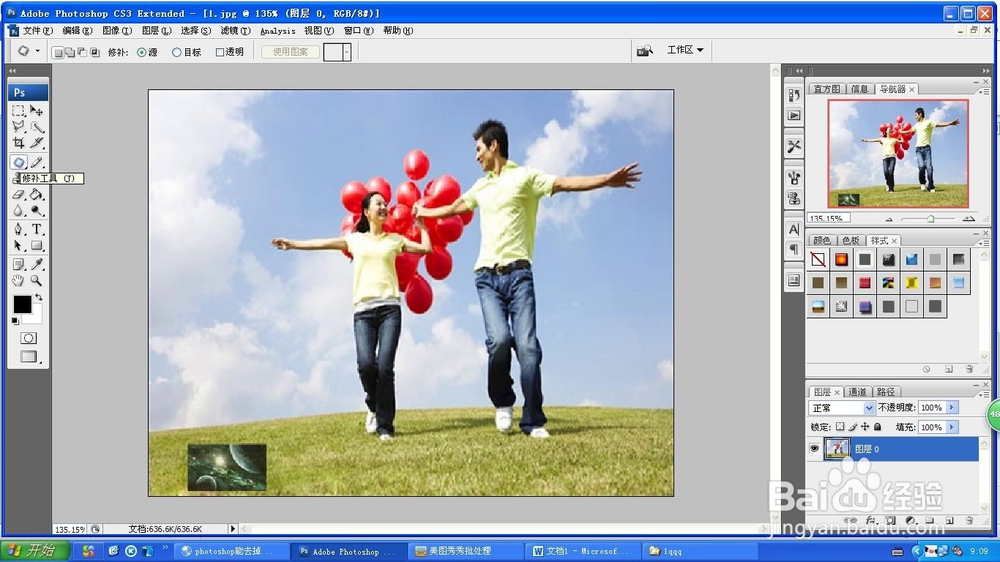Select the Paint Bucket tool
This screenshot has width=1000, height=562.
[x=37, y=195]
